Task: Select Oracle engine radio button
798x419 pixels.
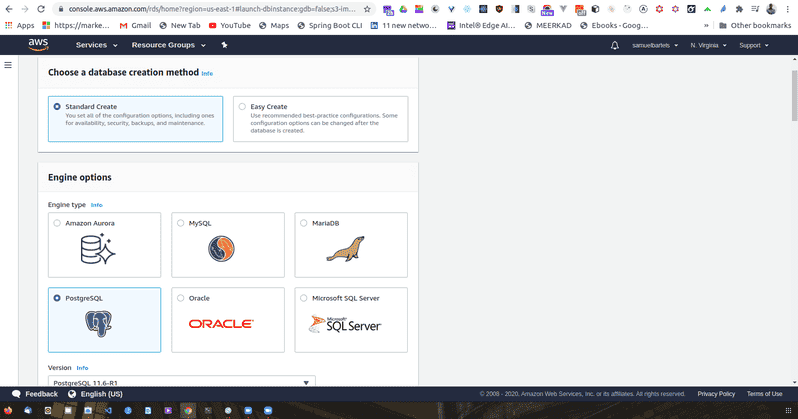Action: pos(181,298)
